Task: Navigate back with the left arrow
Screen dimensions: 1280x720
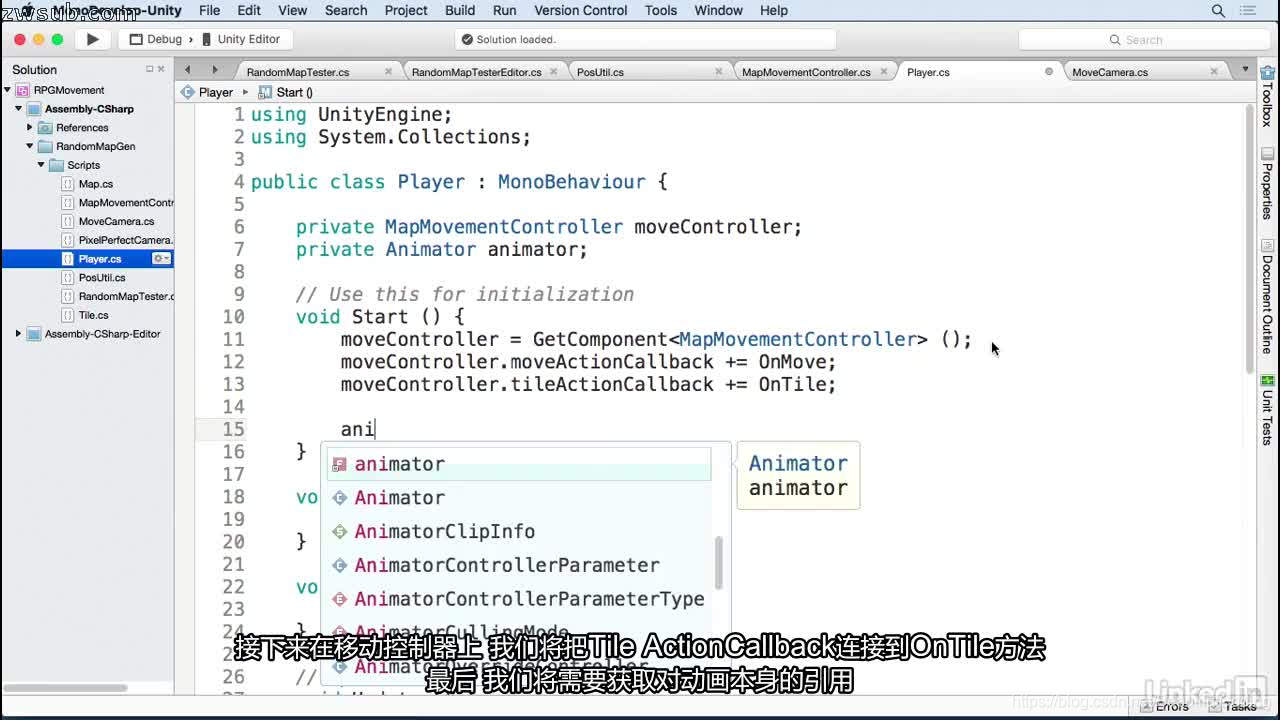Action: click(x=187, y=69)
